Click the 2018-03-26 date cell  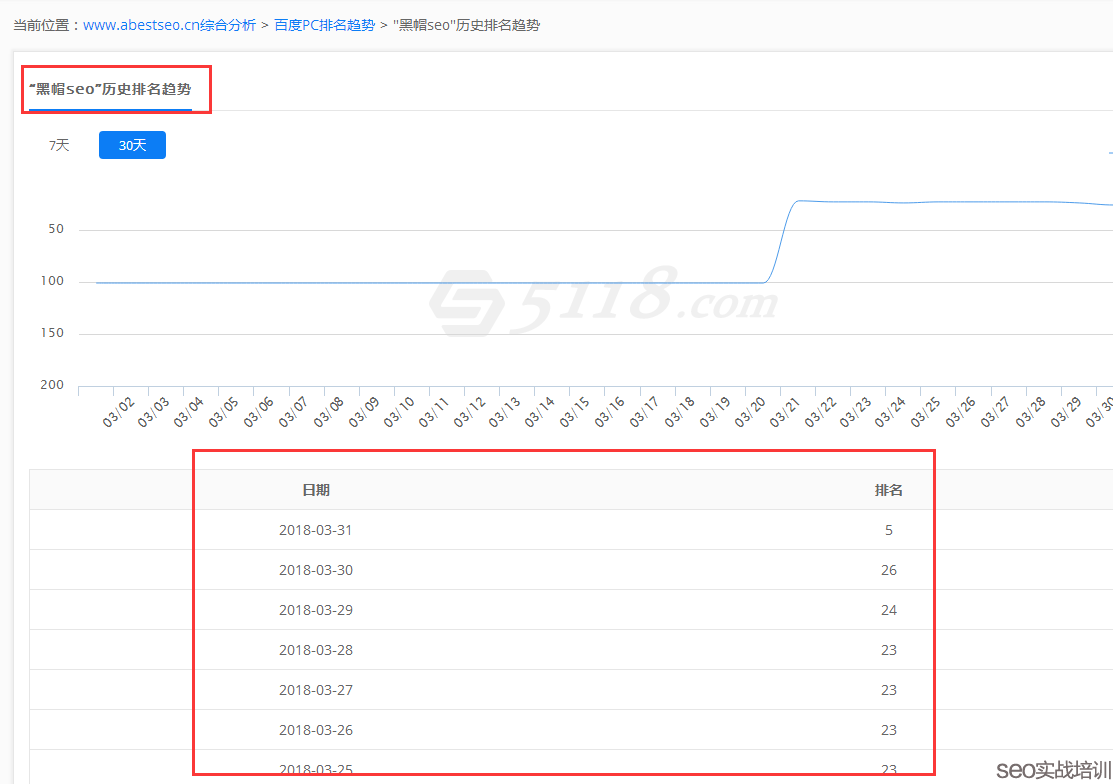[x=316, y=730]
